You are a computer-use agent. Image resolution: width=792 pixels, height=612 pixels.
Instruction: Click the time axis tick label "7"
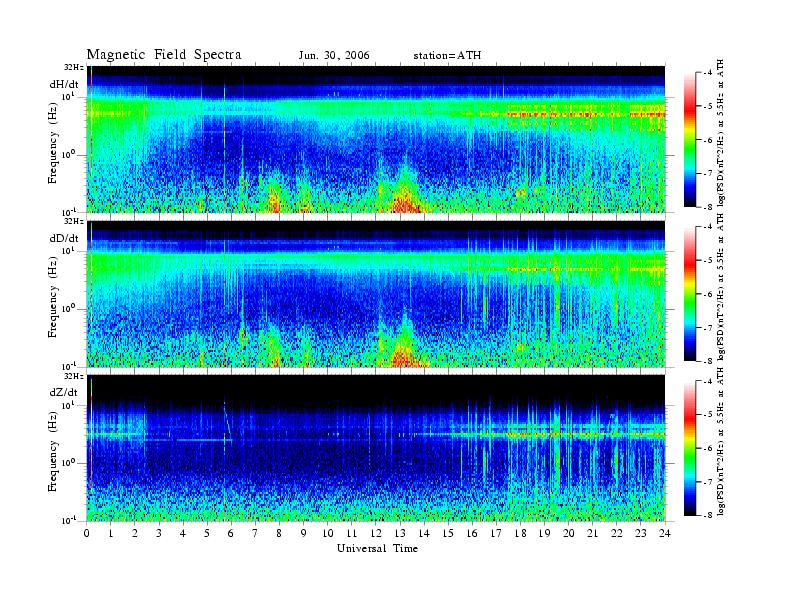[255, 534]
